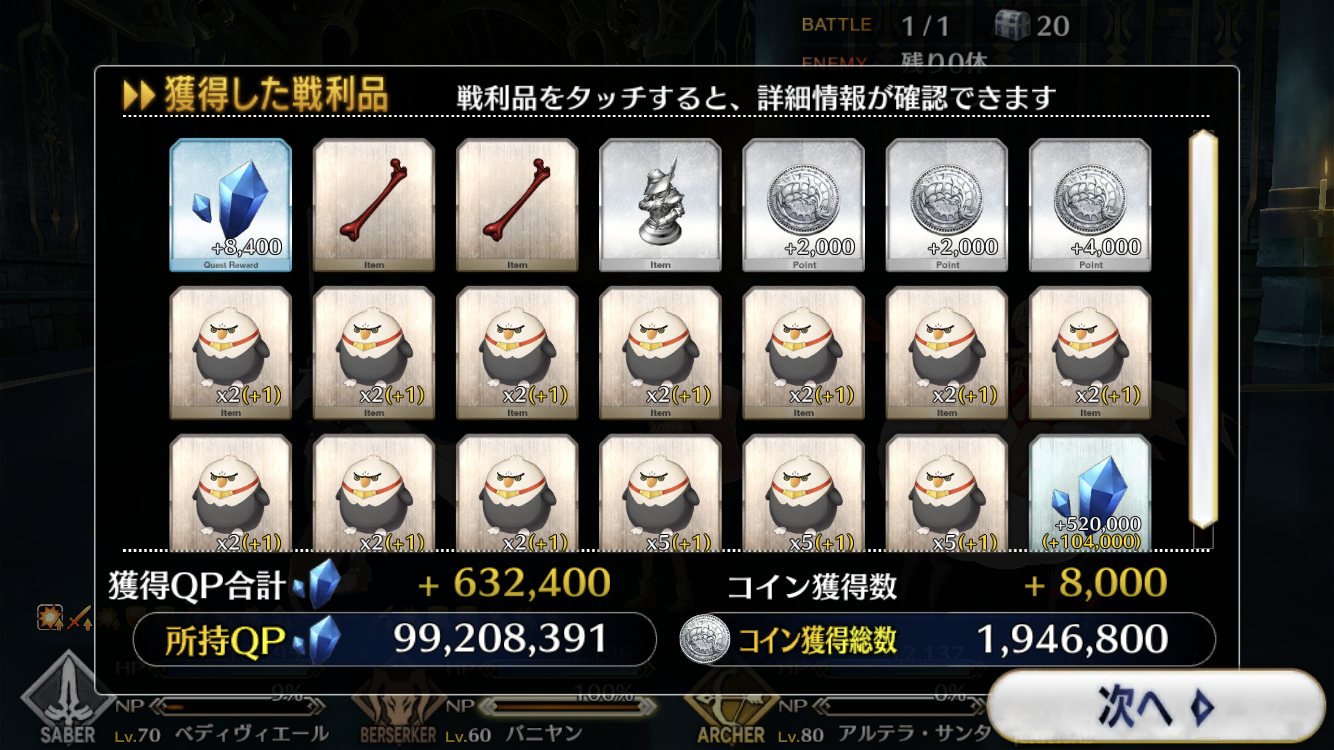Tap the +8,400 QP Quest Reward crystal
This screenshot has width=1334, height=750.
pos(230,205)
